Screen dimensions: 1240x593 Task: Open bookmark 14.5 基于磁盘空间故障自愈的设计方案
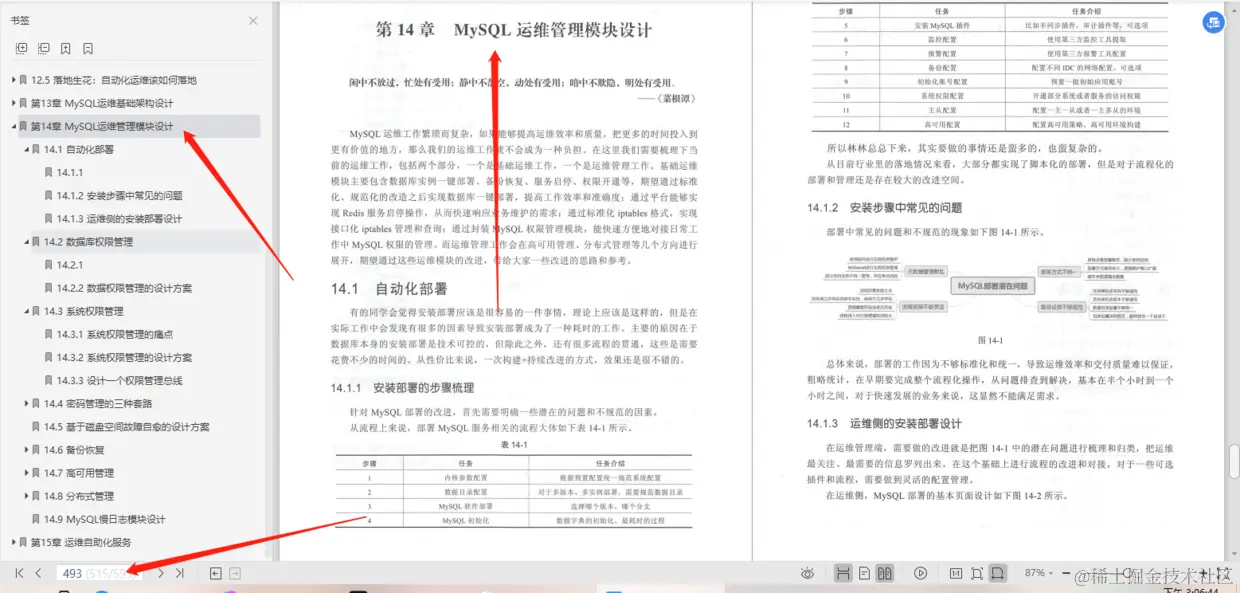point(127,427)
